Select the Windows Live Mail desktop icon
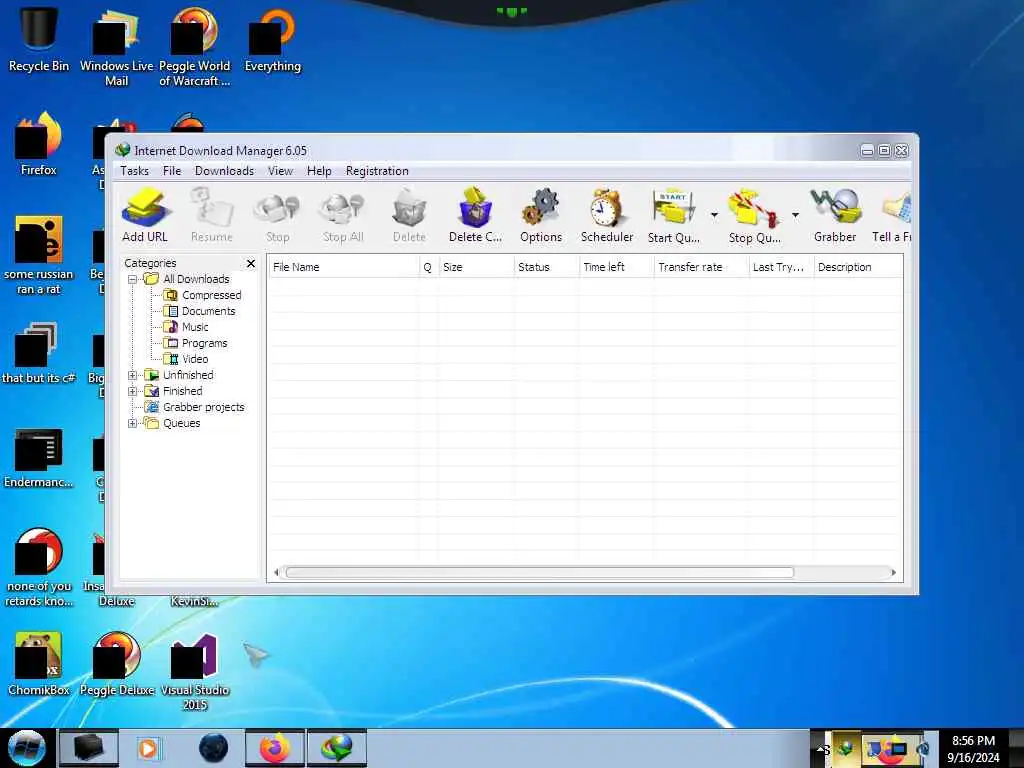 click(116, 47)
